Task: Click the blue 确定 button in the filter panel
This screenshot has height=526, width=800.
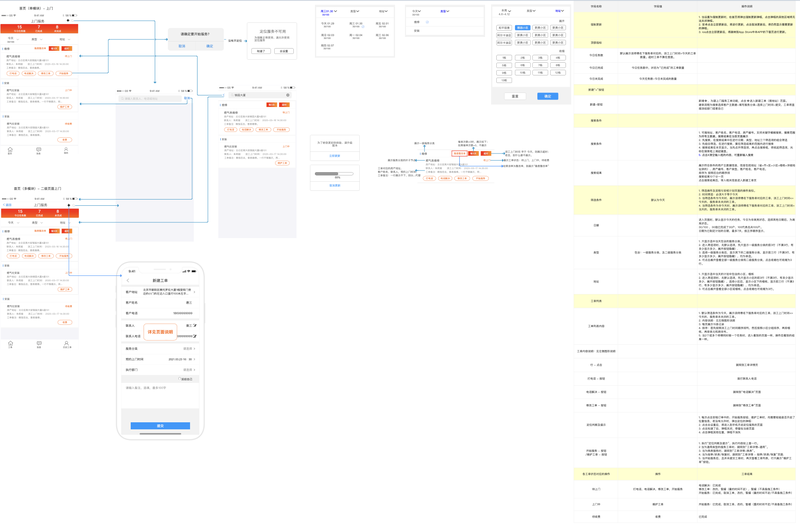Action: pyautogui.click(x=547, y=96)
